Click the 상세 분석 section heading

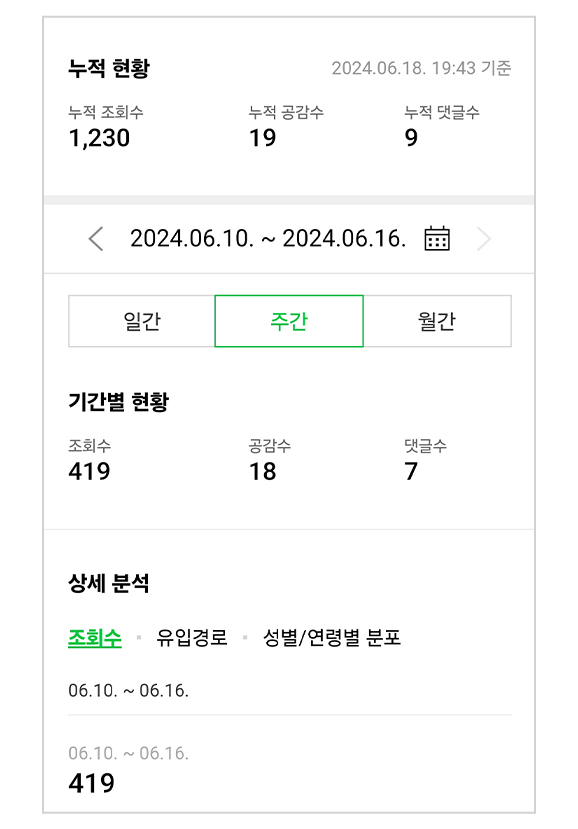(x=108, y=583)
